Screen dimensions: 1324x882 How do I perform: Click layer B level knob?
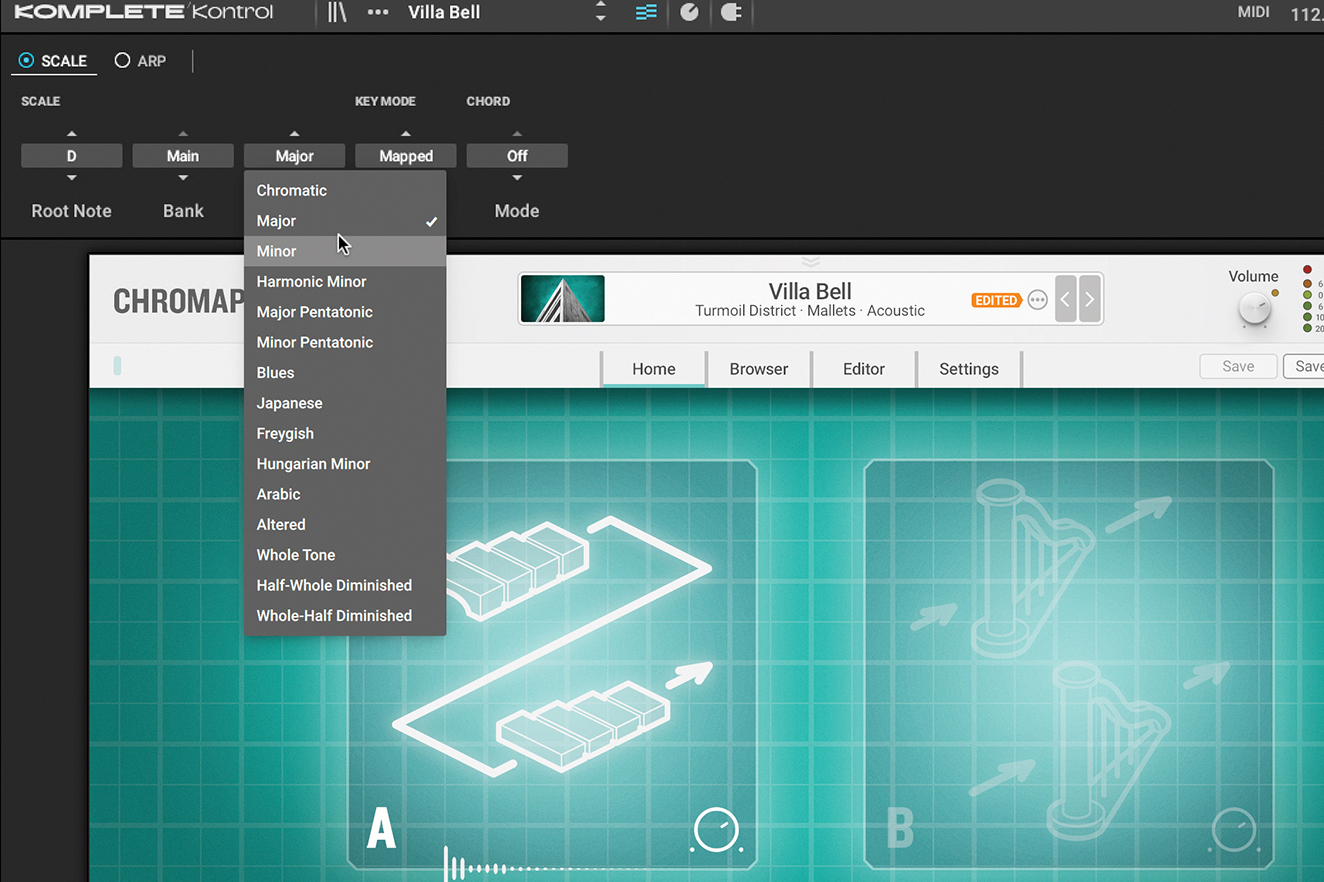pyautogui.click(x=1234, y=830)
